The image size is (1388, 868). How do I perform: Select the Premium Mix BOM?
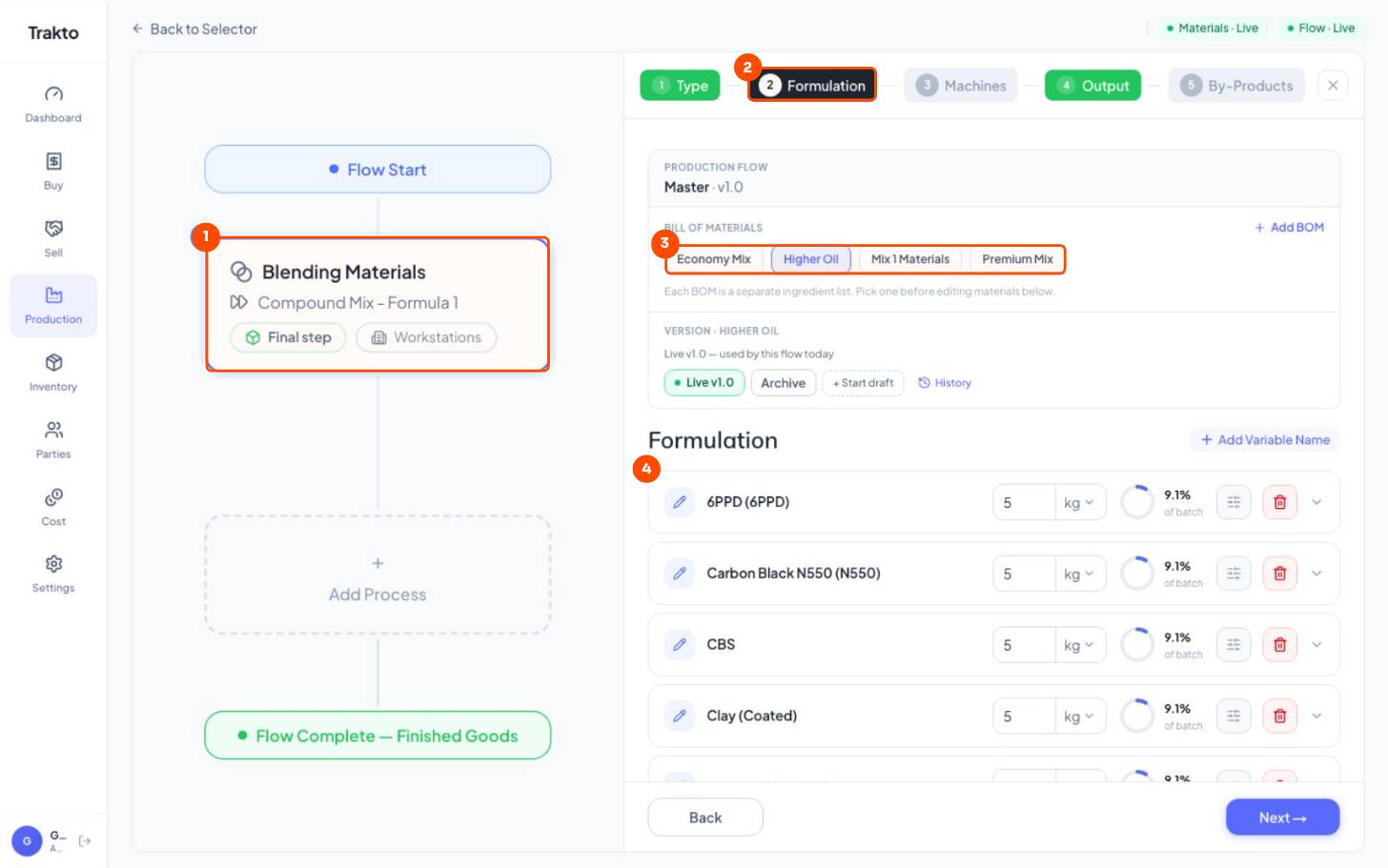(x=1017, y=259)
